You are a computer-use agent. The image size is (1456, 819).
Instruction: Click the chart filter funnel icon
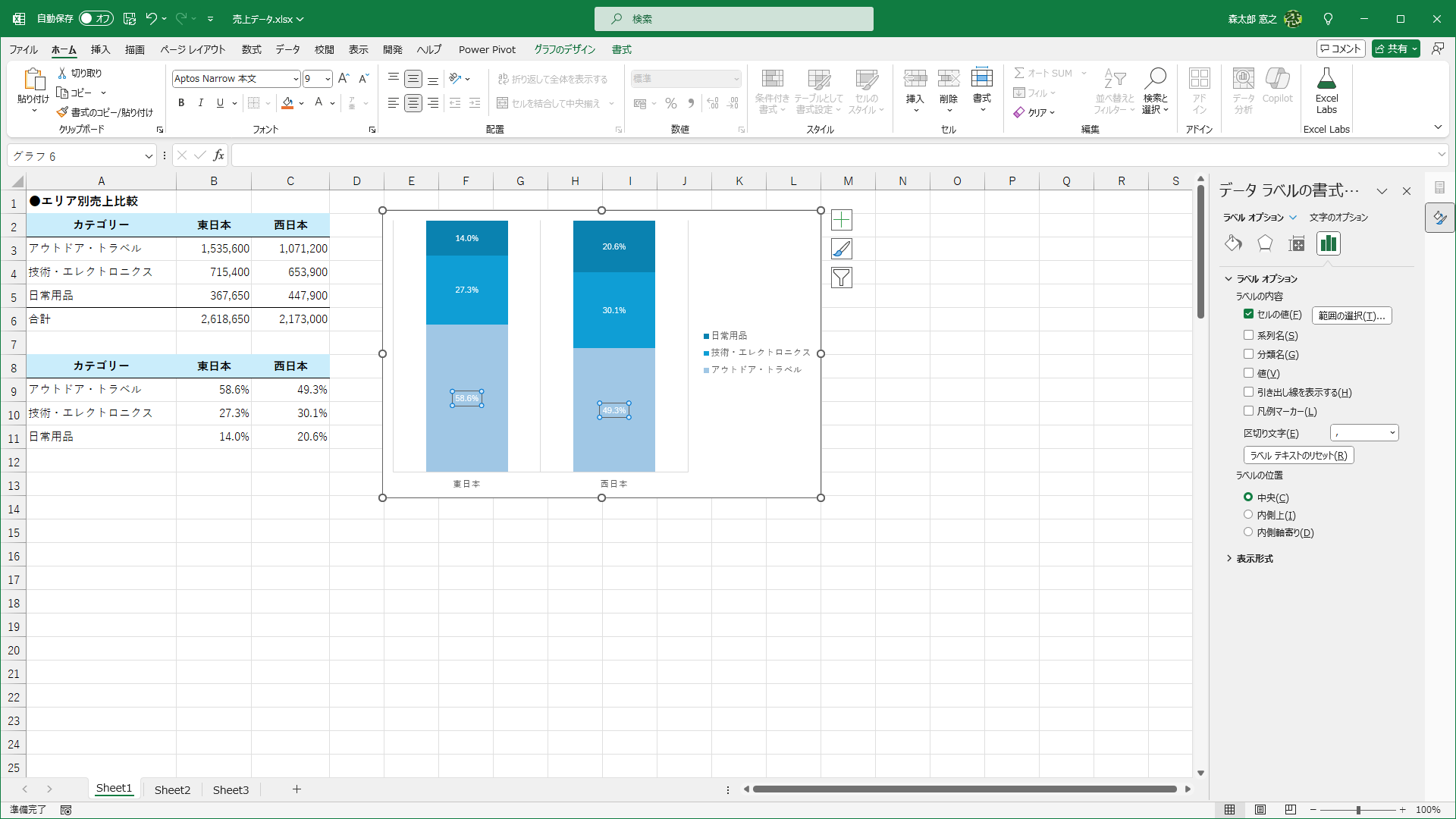(841, 278)
